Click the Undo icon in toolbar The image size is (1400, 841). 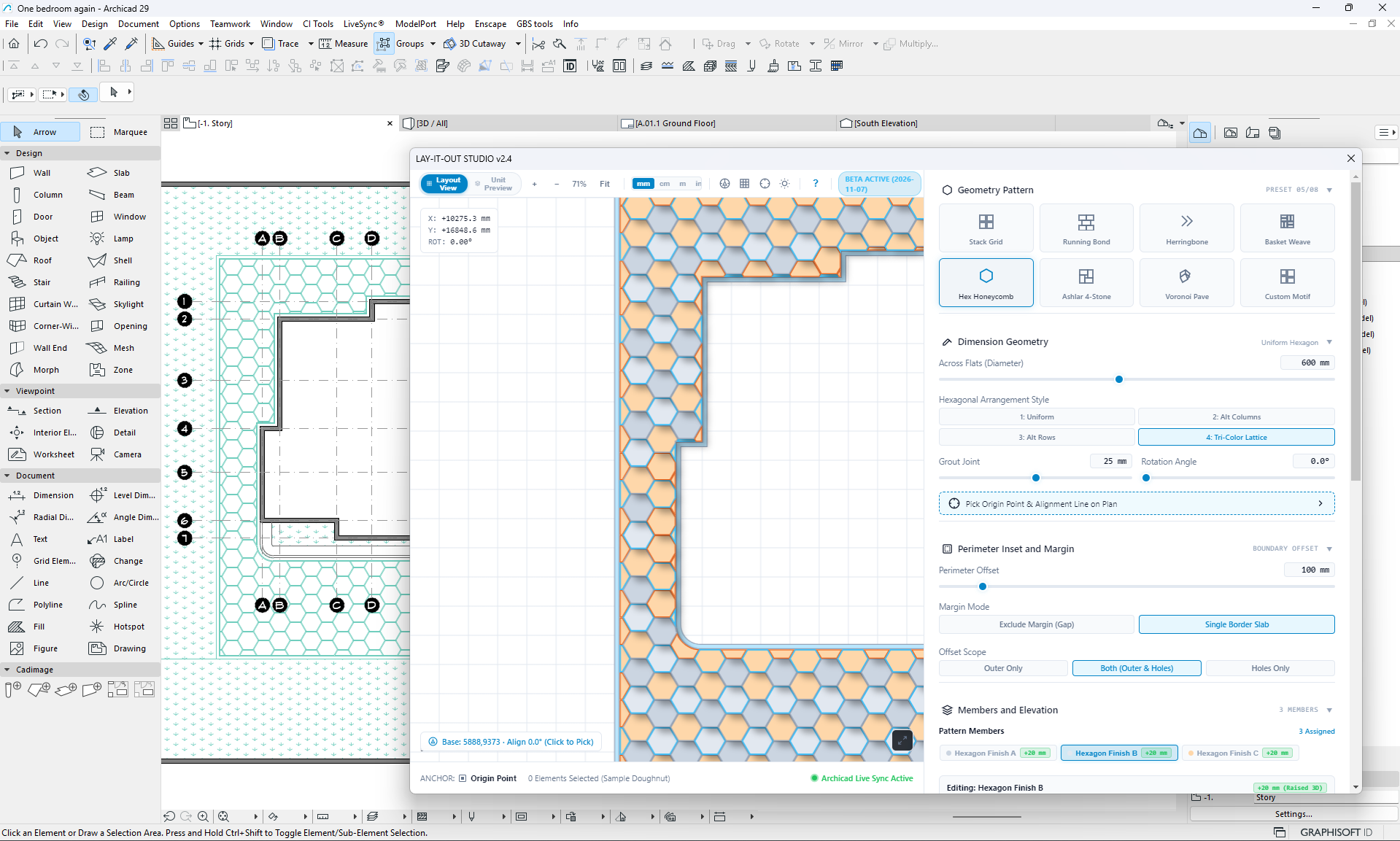[41, 44]
